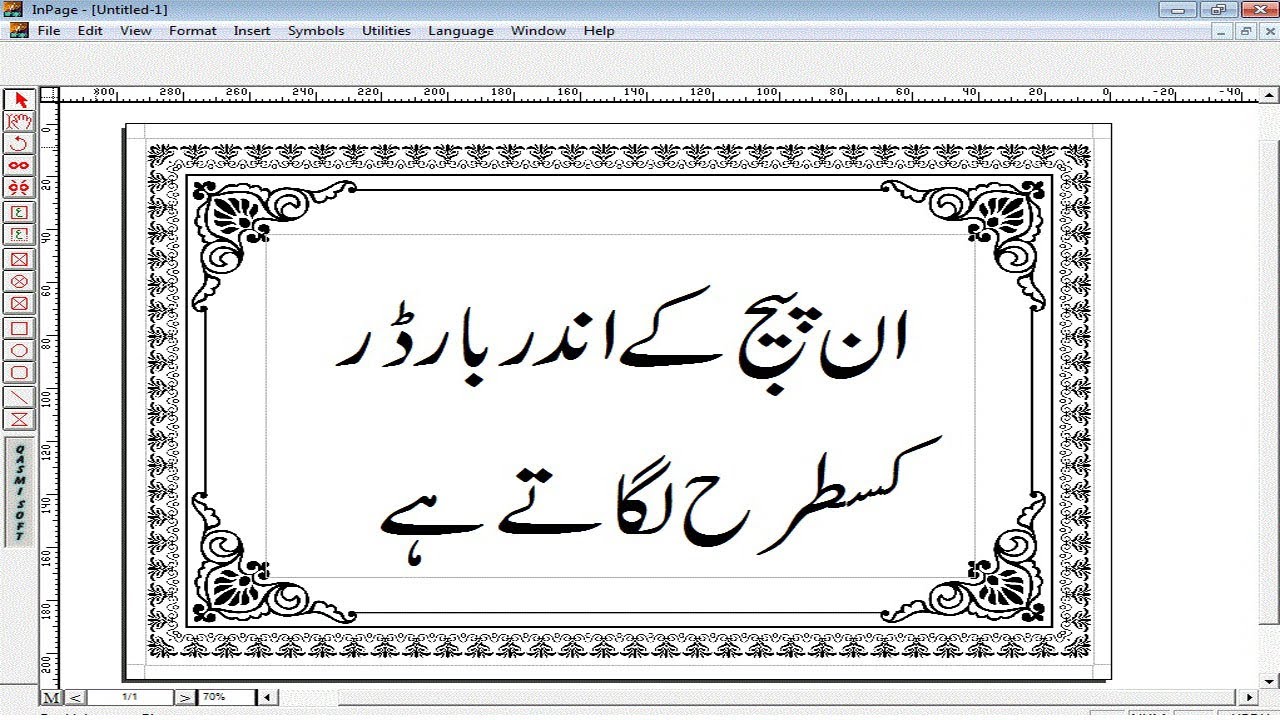
Task: Open the Edit menu
Action: [x=90, y=31]
